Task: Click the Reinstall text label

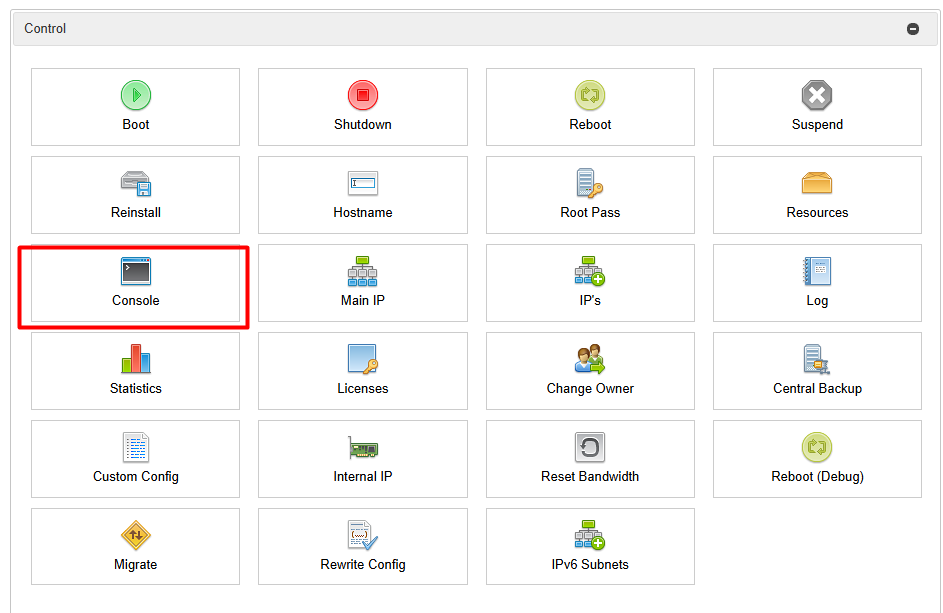Action: coord(136,212)
